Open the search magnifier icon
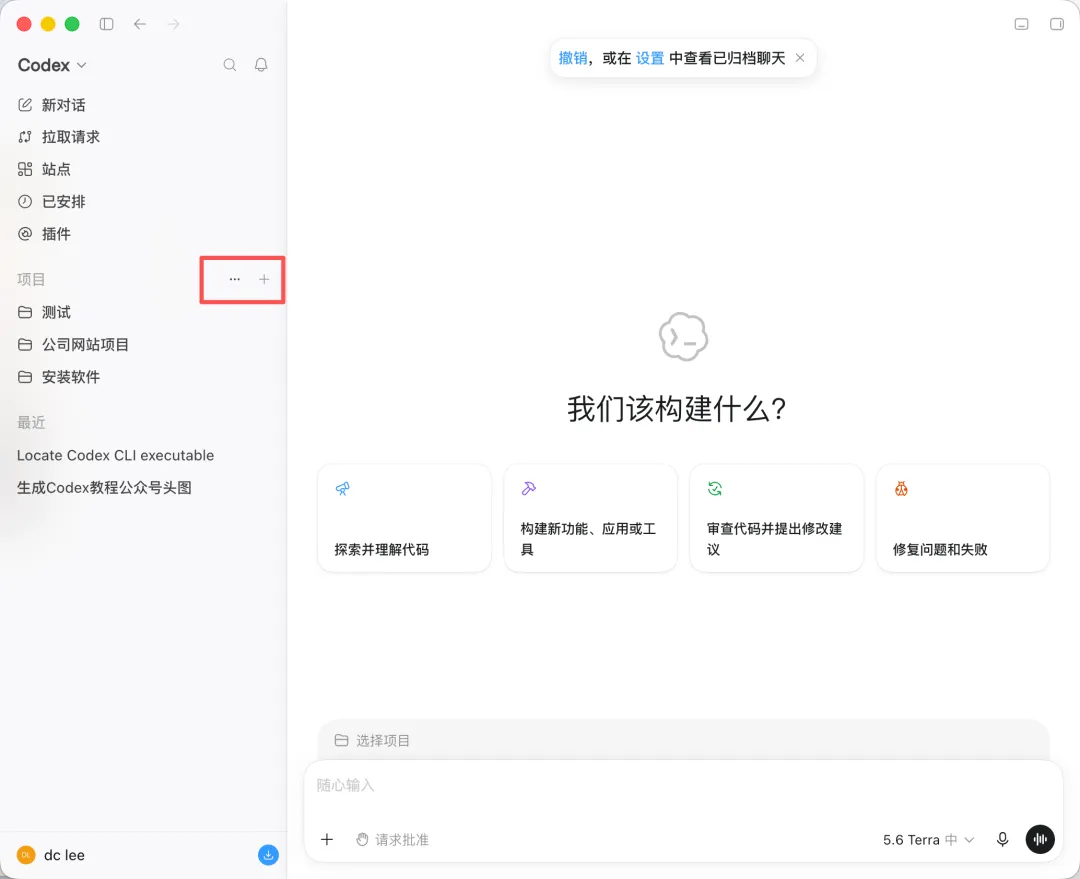 tap(230, 65)
